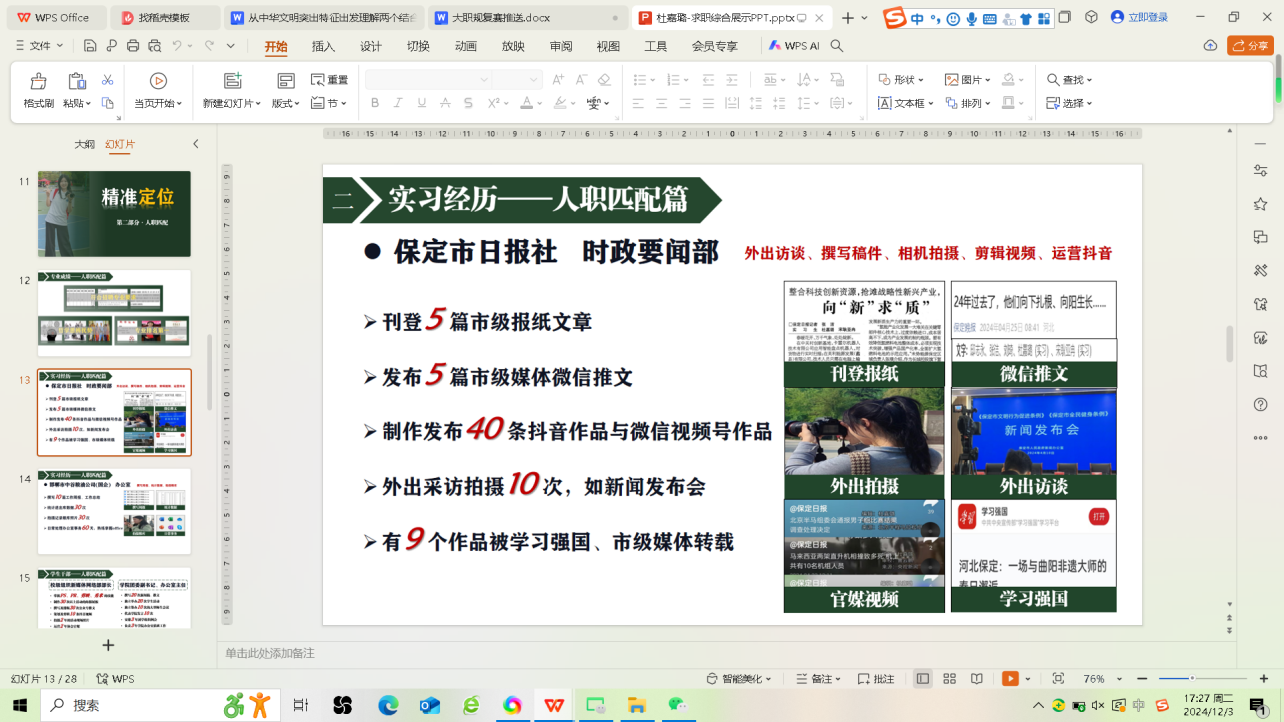The image size is (1284, 722).
Task: Click the zoom slider in status bar
Action: (1192, 679)
